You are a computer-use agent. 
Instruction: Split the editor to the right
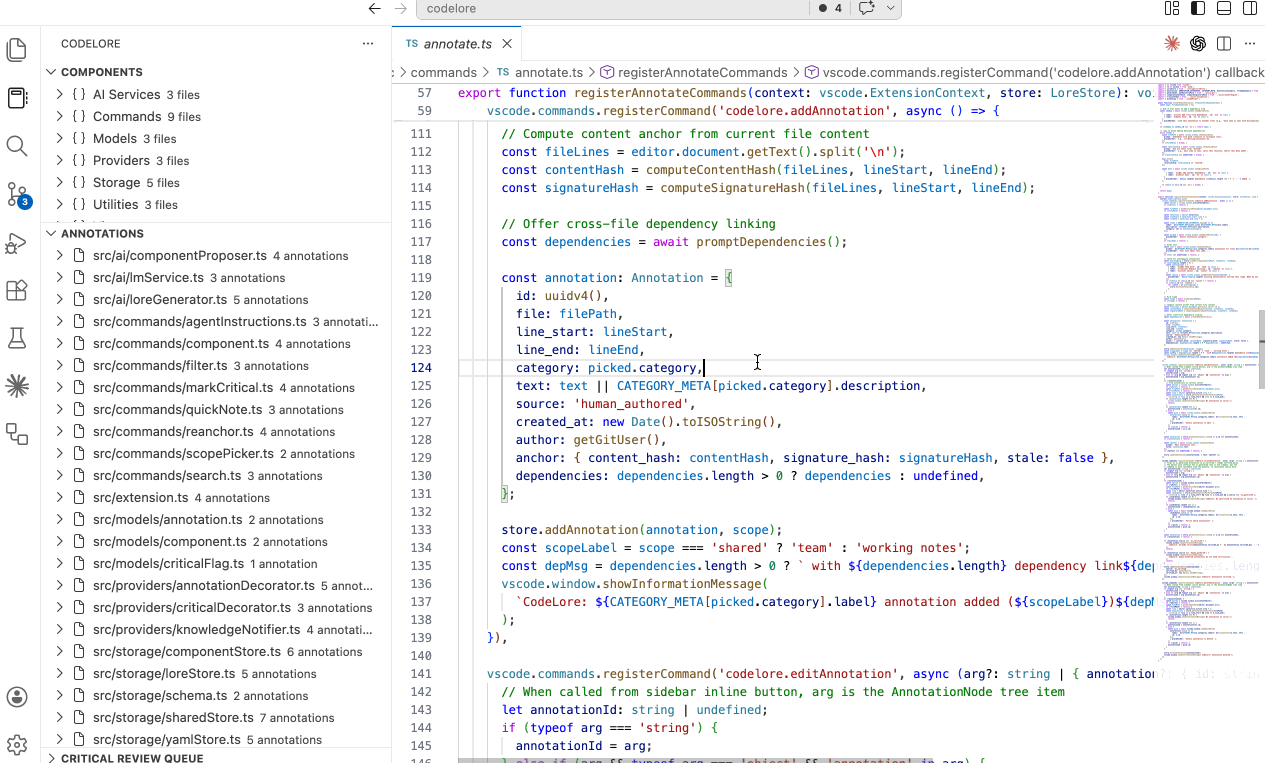coord(1224,43)
